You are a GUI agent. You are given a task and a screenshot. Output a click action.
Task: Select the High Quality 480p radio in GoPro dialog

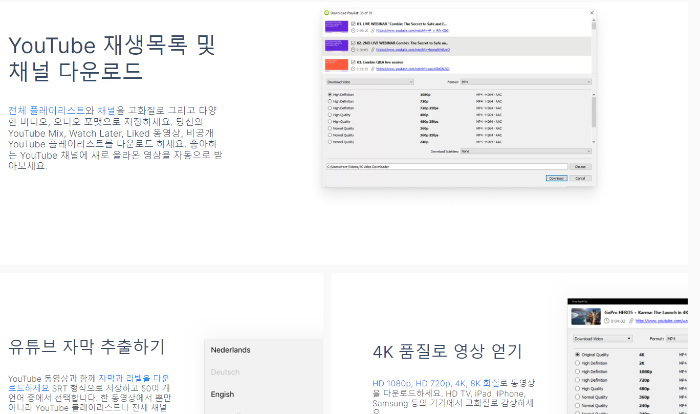click(x=577, y=389)
